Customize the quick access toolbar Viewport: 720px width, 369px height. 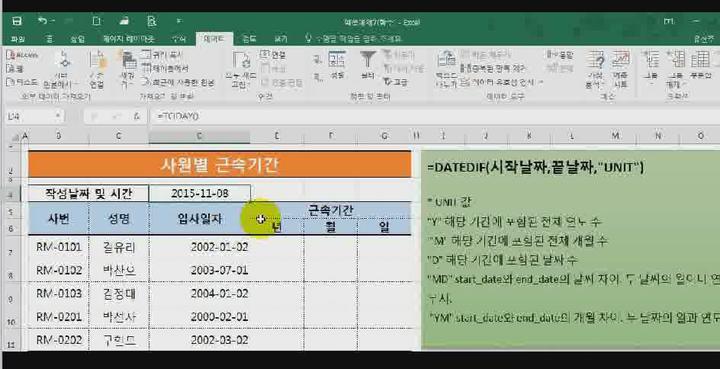pos(179,21)
